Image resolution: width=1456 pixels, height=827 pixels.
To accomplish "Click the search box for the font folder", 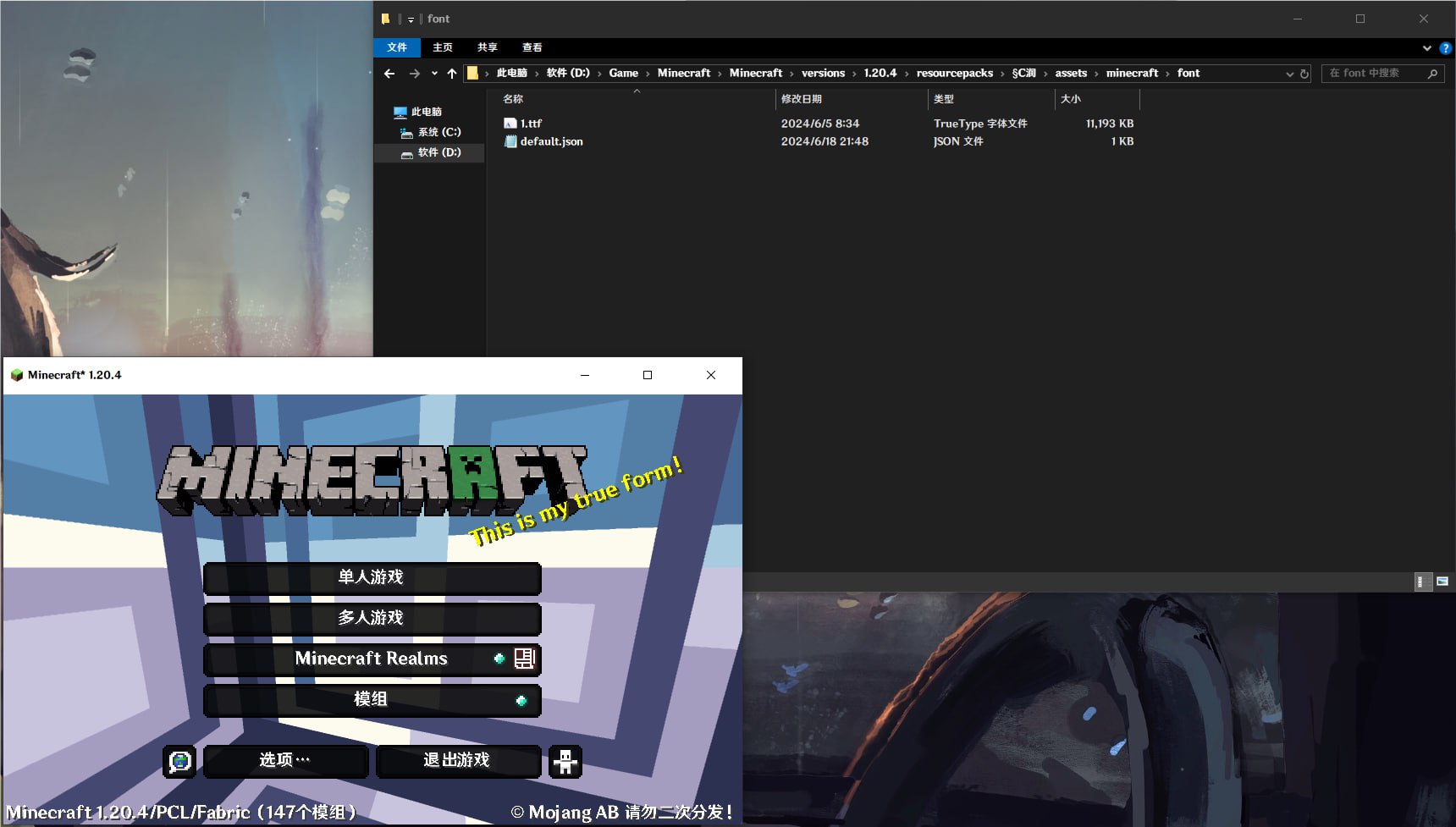I will 1371,74.
